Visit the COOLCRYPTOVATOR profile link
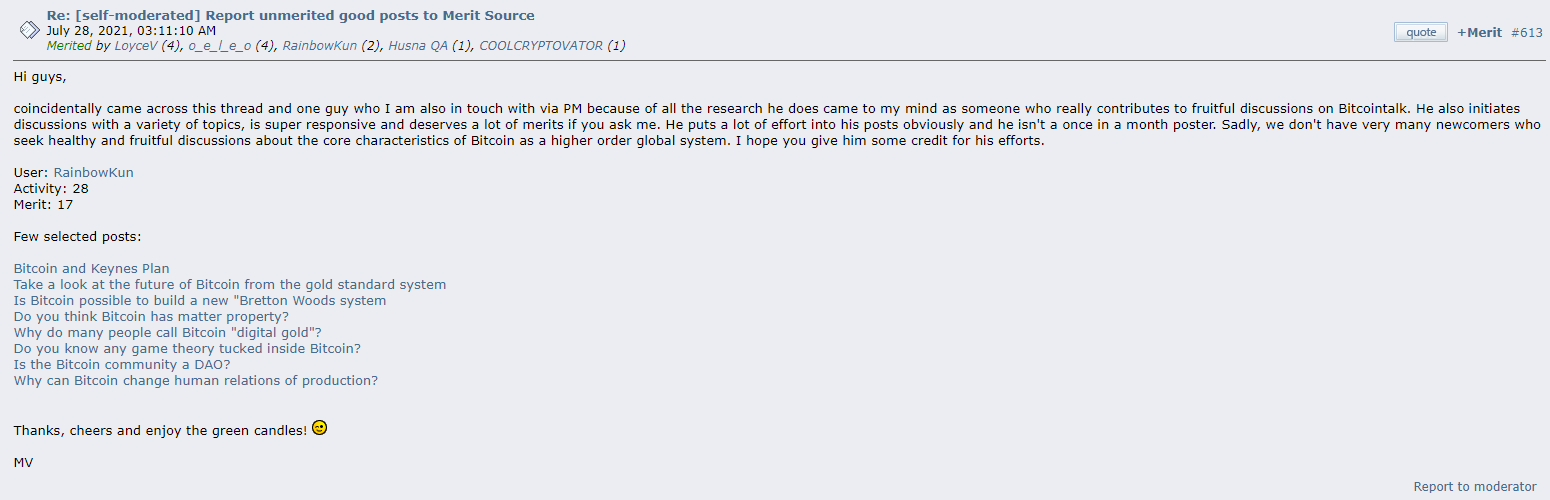1550x500 pixels. pos(541,45)
